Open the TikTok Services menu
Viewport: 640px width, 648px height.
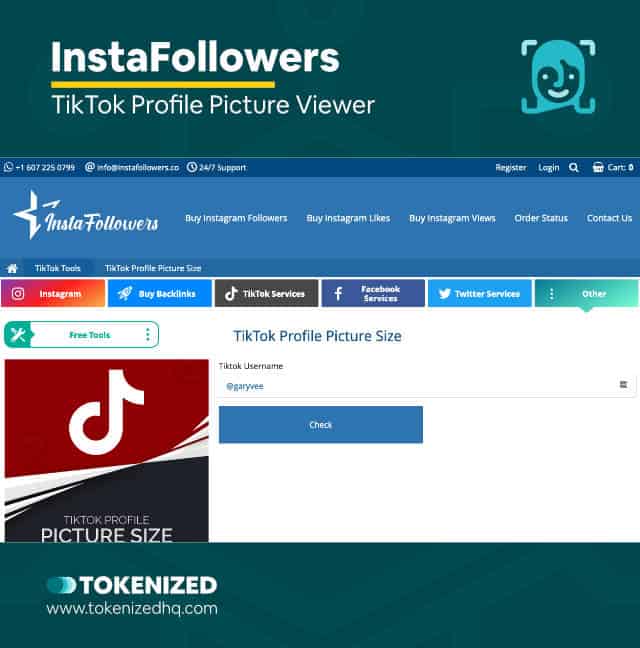click(x=266, y=293)
